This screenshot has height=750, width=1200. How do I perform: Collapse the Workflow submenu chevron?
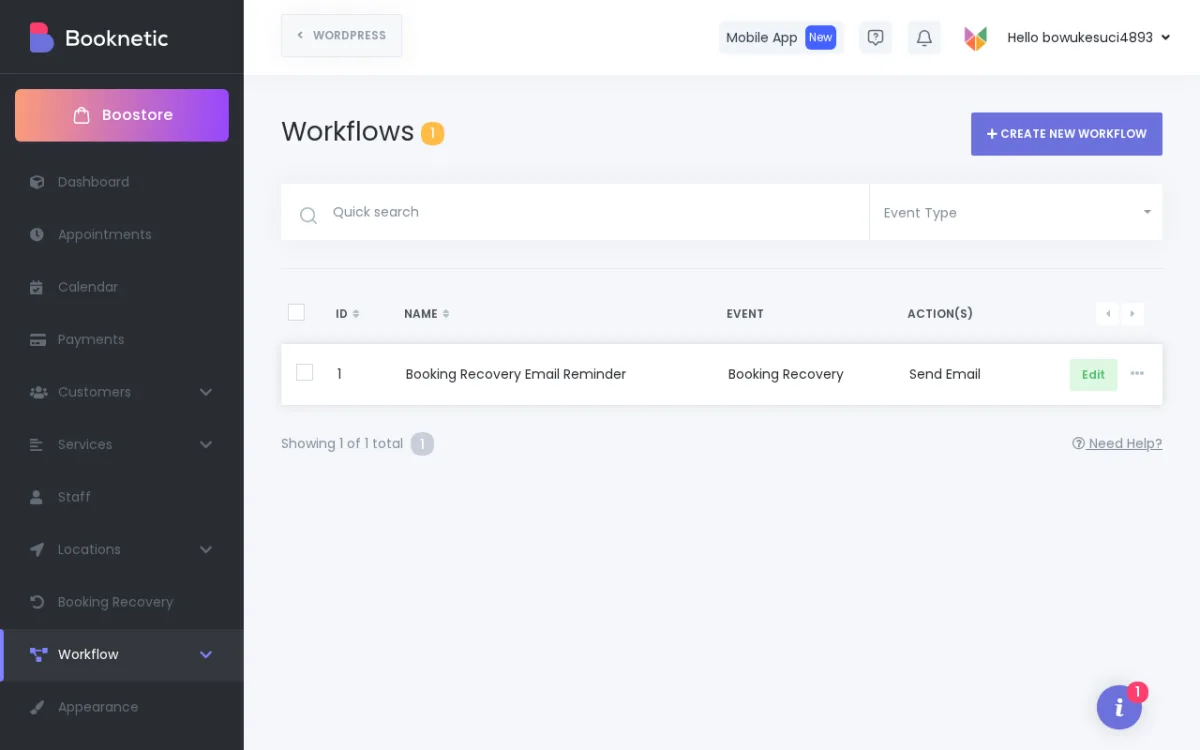click(x=206, y=655)
